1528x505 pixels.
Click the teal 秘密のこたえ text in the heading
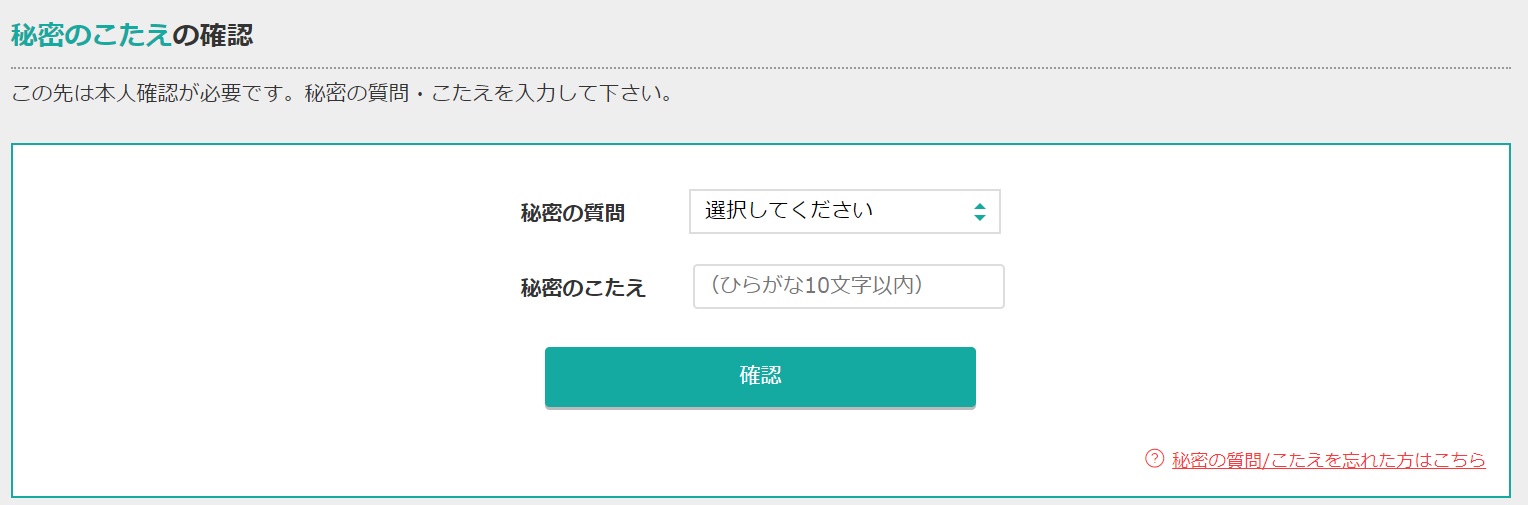[x=91, y=35]
